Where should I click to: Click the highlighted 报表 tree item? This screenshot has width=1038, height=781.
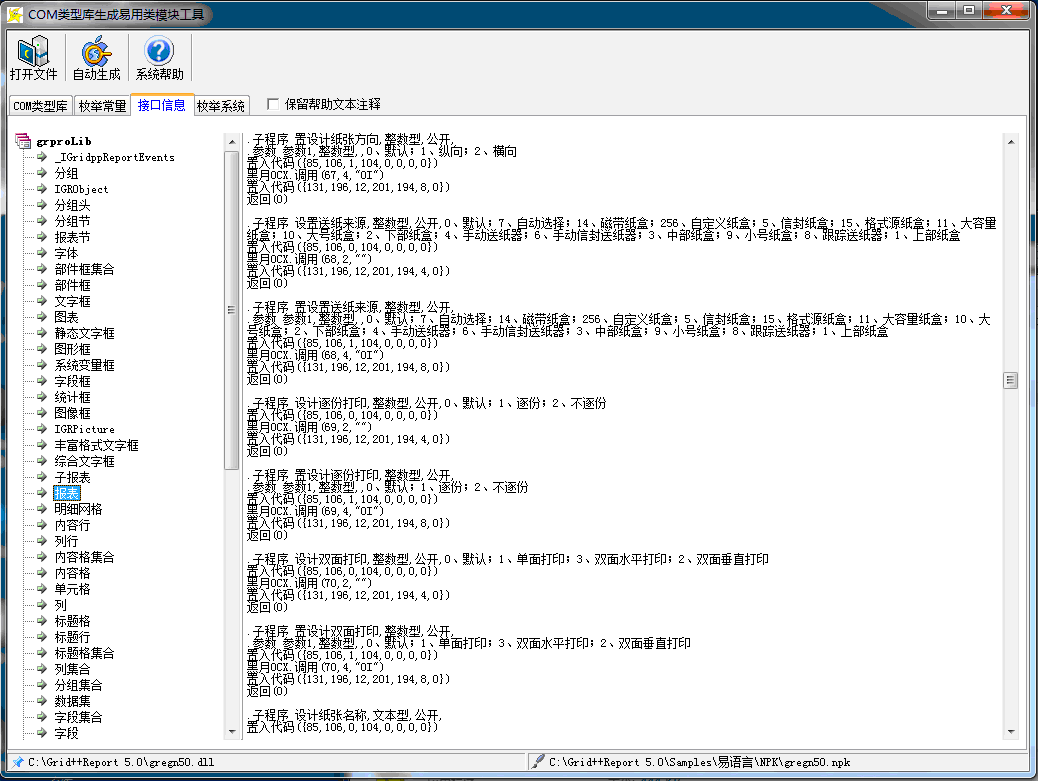tap(66, 493)
